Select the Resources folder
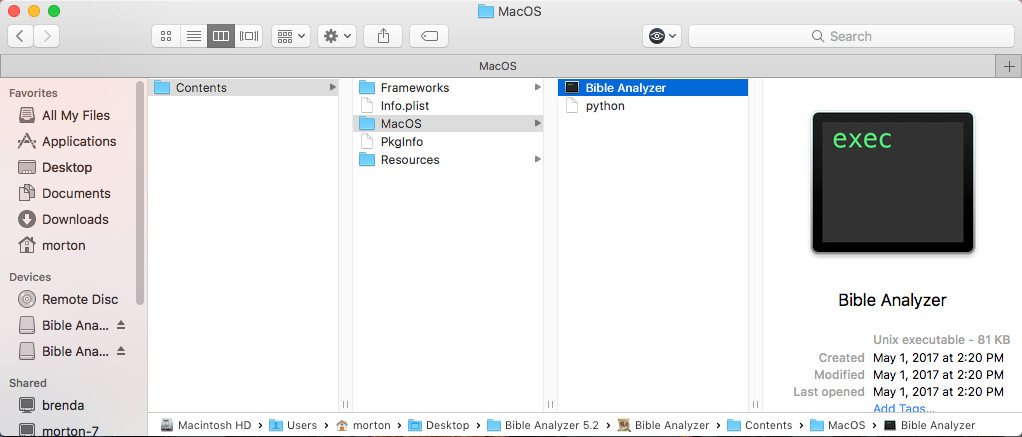The height and width of the screenshot is (437, 1022). (x=448, y=160)
